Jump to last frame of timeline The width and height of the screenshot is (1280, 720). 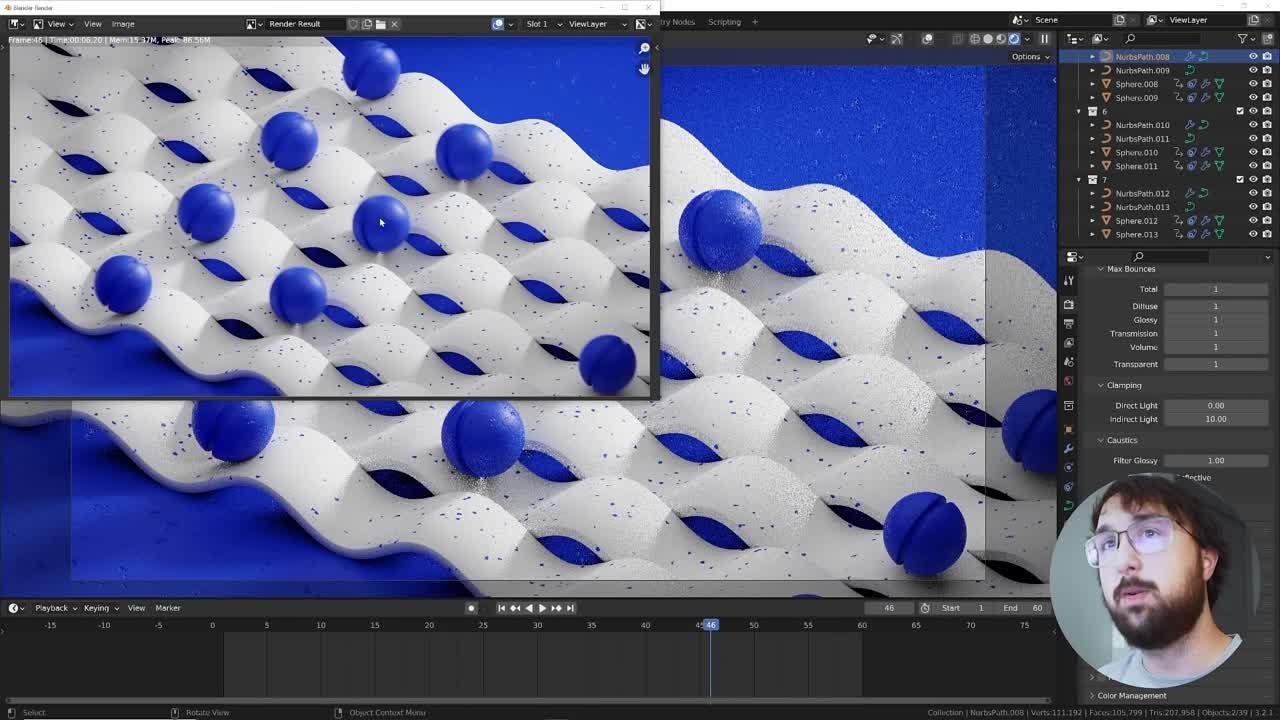point(570,608)
